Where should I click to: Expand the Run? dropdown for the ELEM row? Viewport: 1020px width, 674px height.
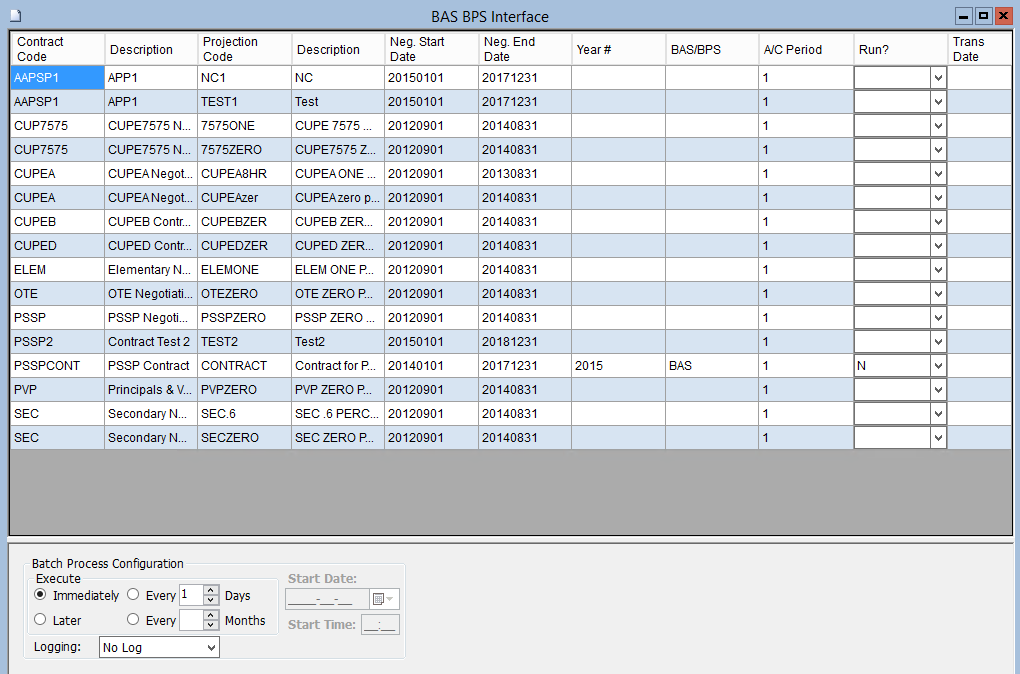[x=937, y=270]
